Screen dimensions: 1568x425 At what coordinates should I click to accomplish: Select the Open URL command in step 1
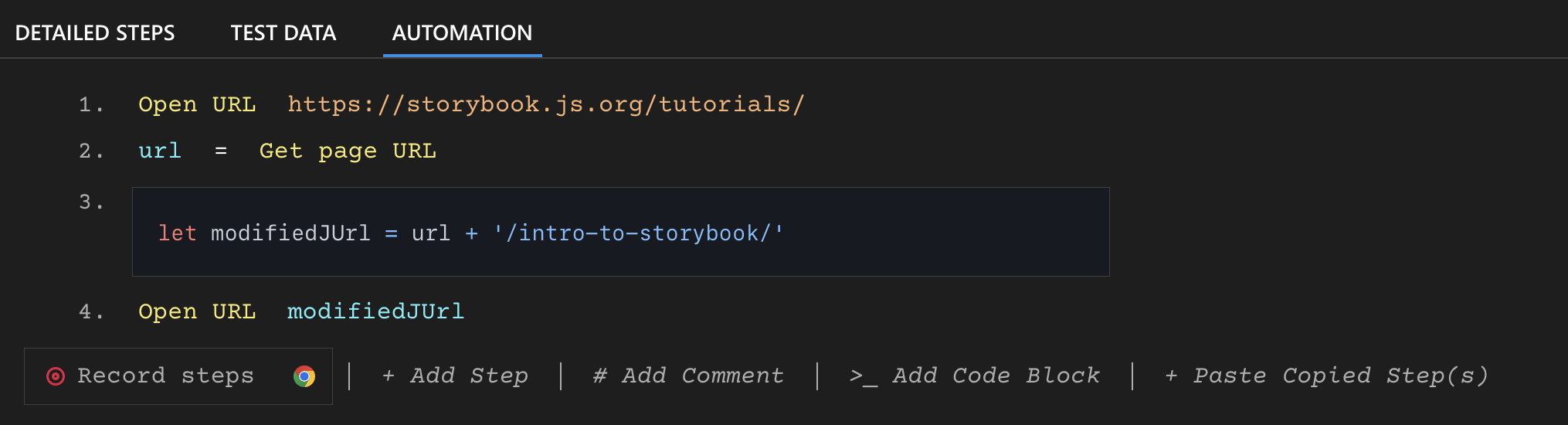[x=197, y=104]
